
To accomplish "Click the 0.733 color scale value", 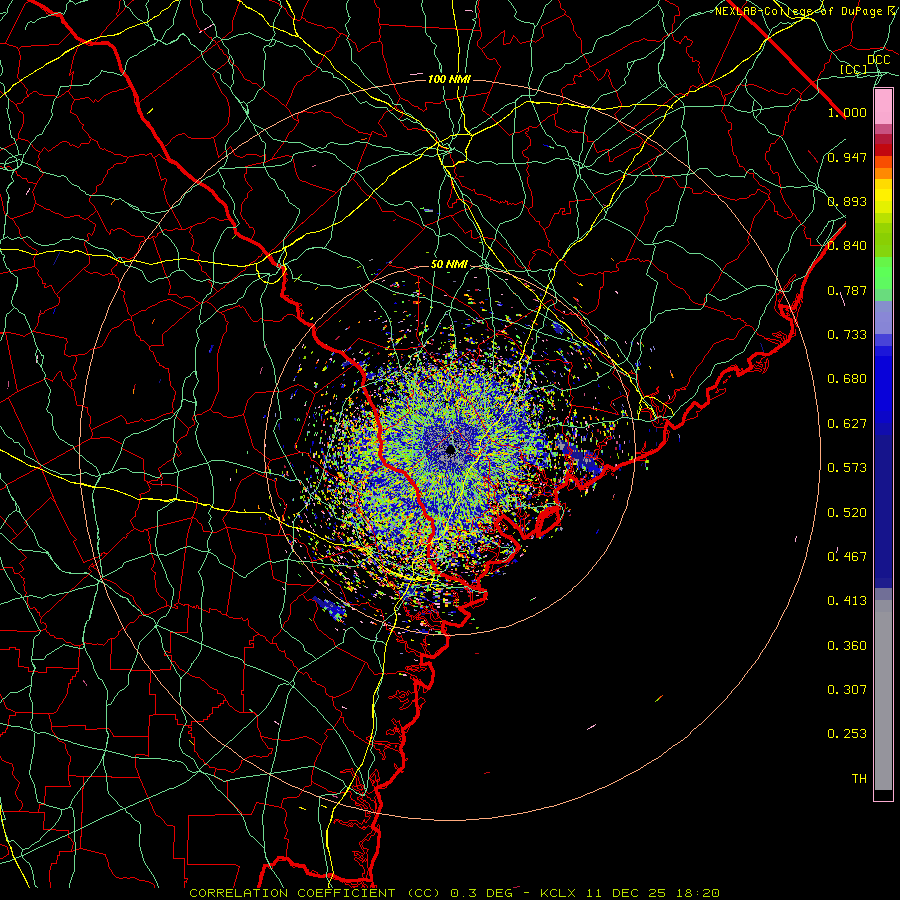I will [847, 335].
